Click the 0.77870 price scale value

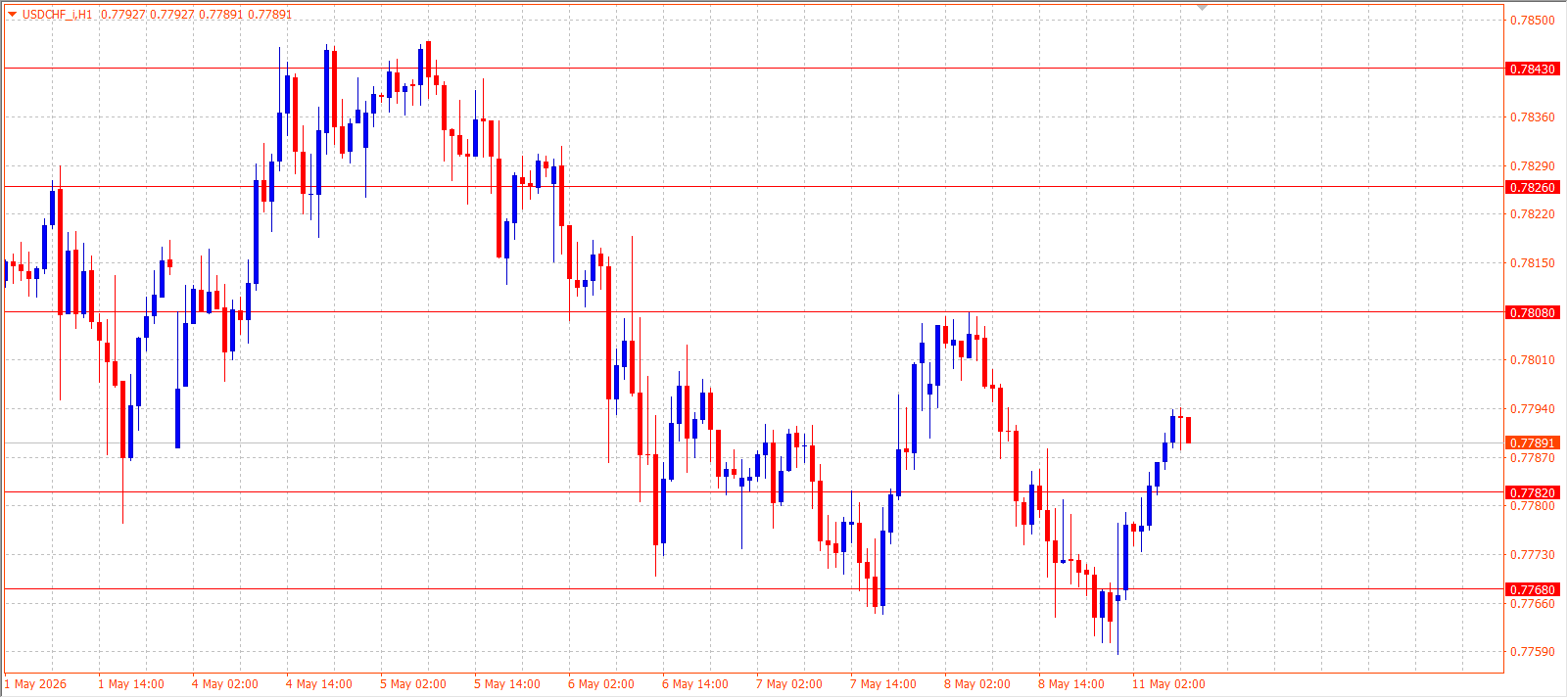coord(1532,458)
